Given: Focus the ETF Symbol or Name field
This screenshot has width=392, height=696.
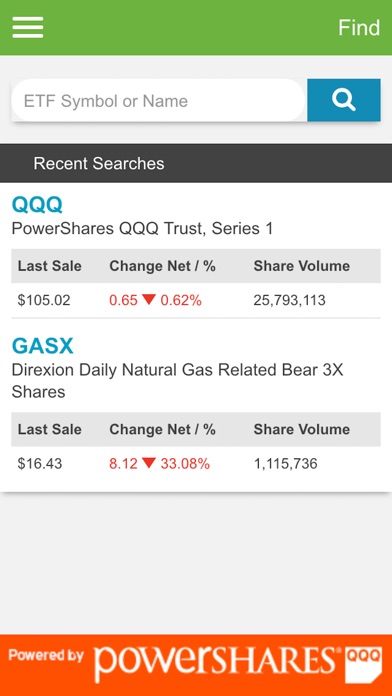Looking at the screenshot, I should (x=158, y=100).
